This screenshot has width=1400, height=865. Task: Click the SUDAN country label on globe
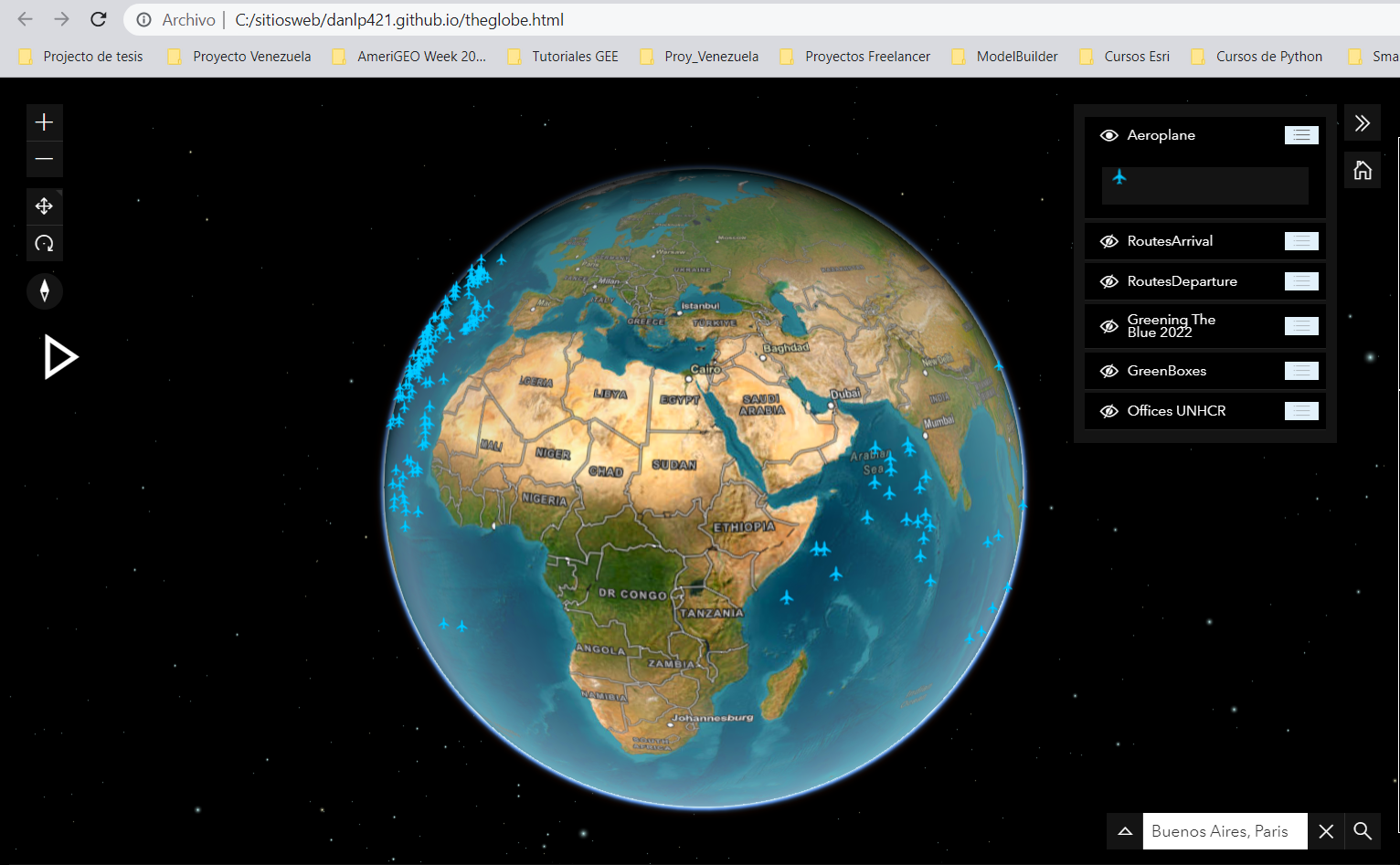coord(673,465)
